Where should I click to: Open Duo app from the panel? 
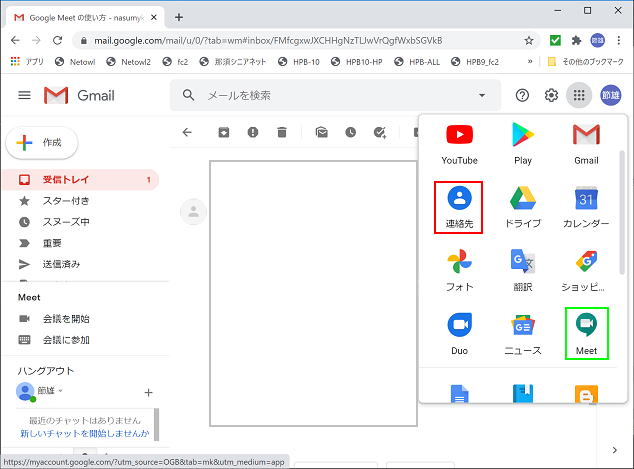click(x=459, y=334)
